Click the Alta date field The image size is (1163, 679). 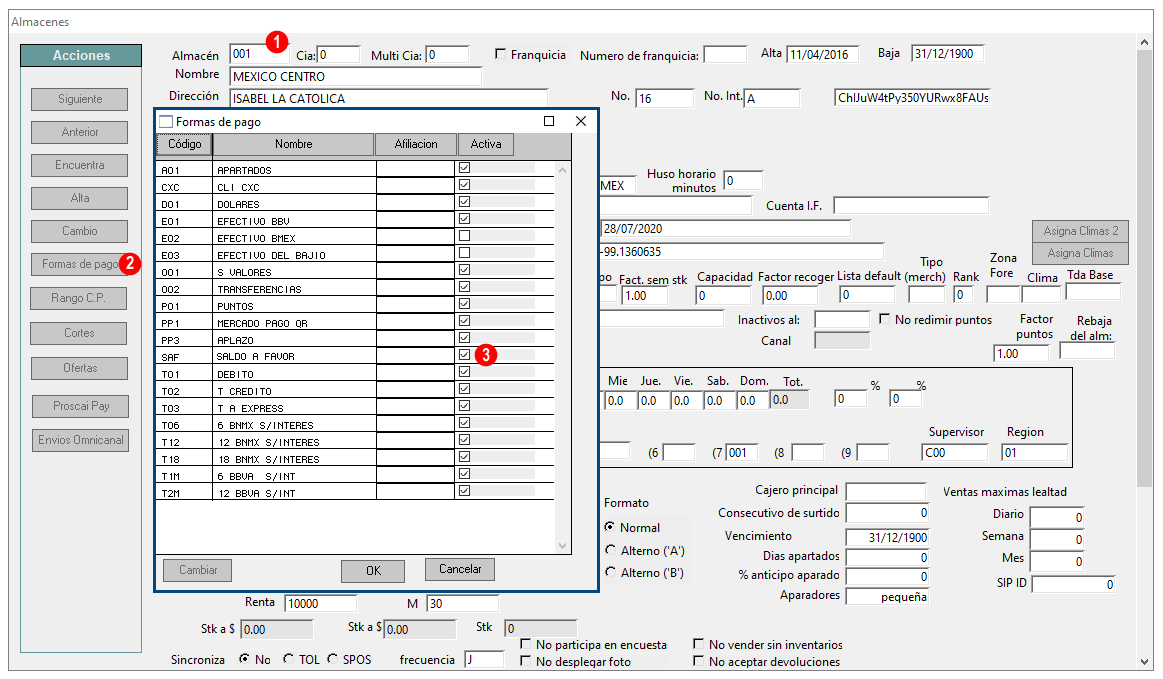point(823,54)
